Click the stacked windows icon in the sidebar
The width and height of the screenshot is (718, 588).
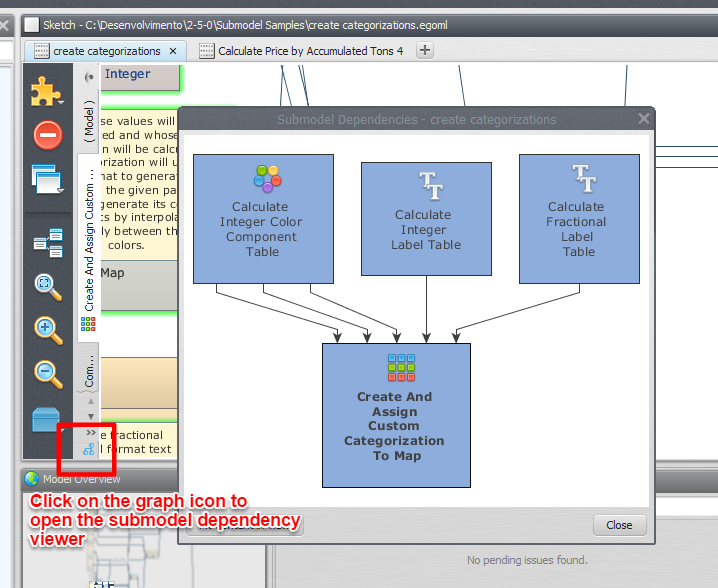[47, 180]
